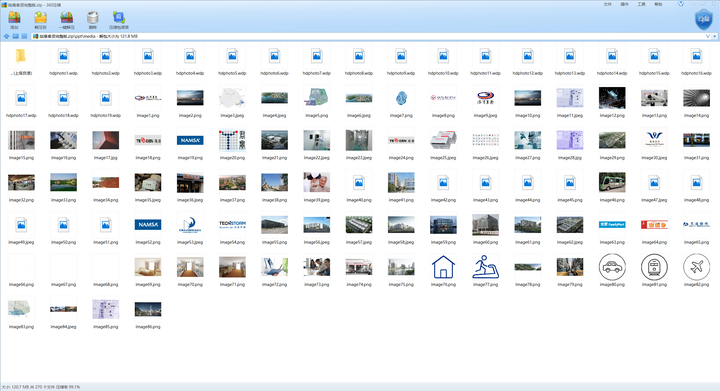This screenshot has width=720, height=391.
Task: Click the 添加 (Add) toolbar icon
Action: [x=14, y=20]
